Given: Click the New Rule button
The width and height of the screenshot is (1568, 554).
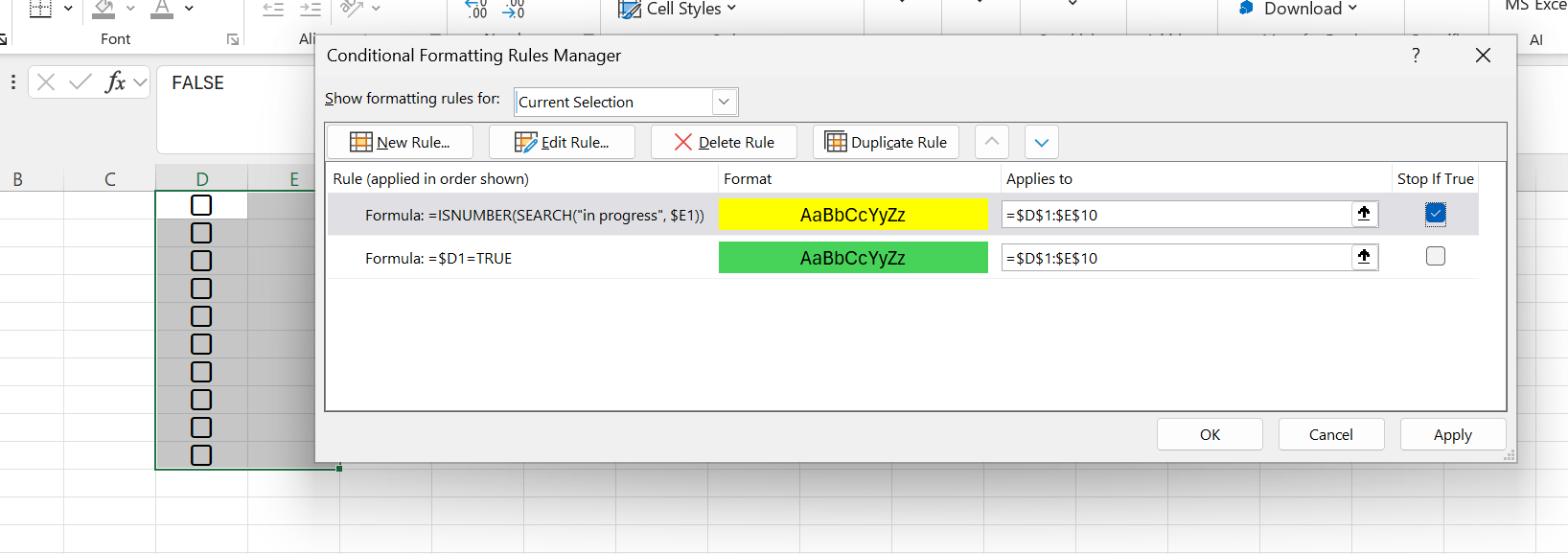Looking at the screenshot, I should 401,142.
